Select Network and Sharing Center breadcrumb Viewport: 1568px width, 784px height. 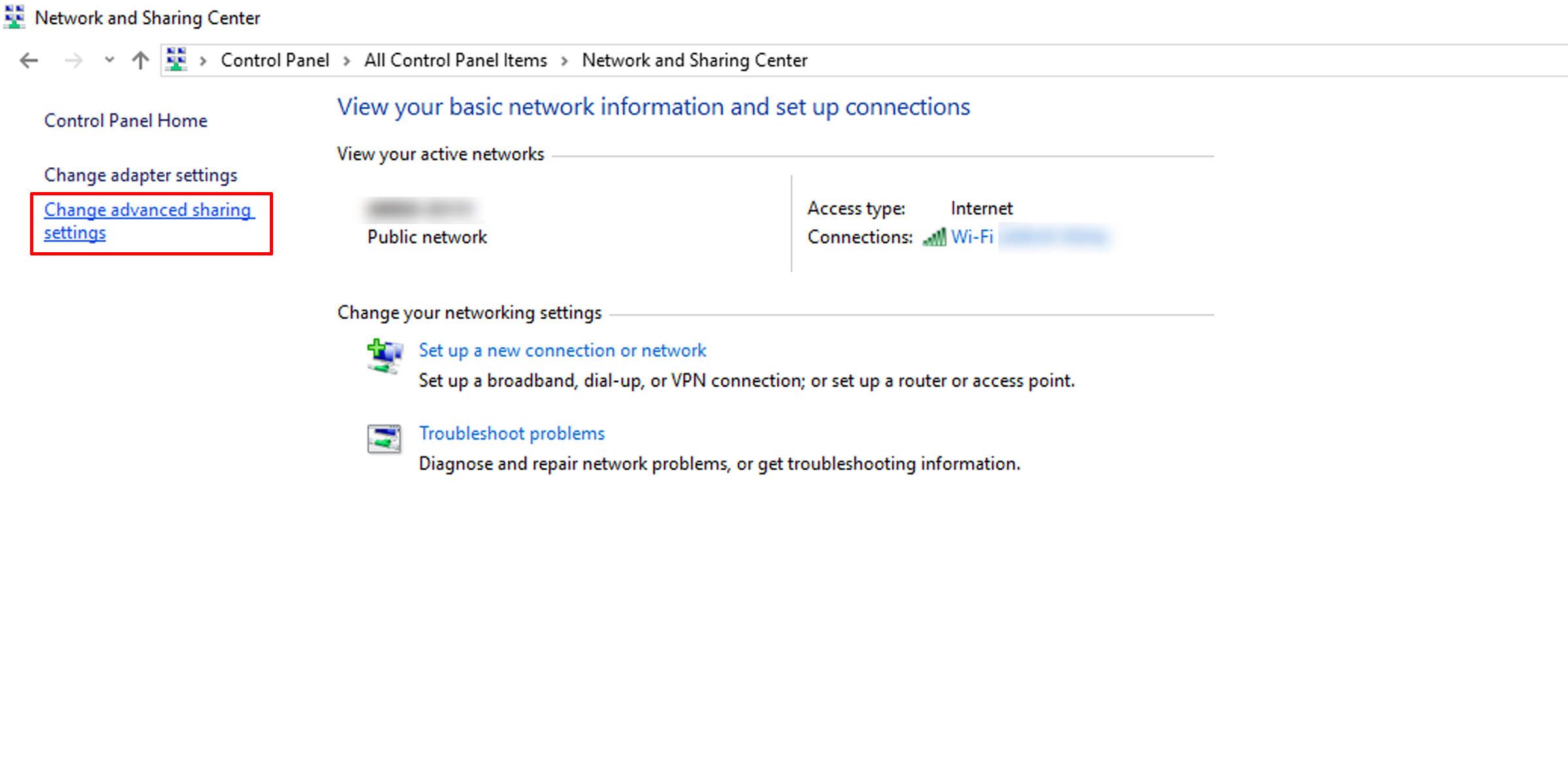[x=694, y=60]
